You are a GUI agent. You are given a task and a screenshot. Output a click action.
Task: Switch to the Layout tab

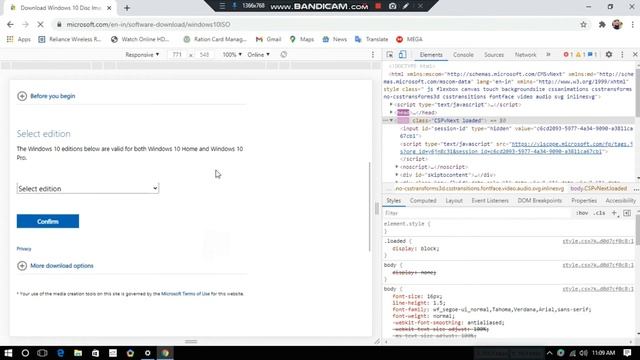pyautogui.click(x=454, y=200)
